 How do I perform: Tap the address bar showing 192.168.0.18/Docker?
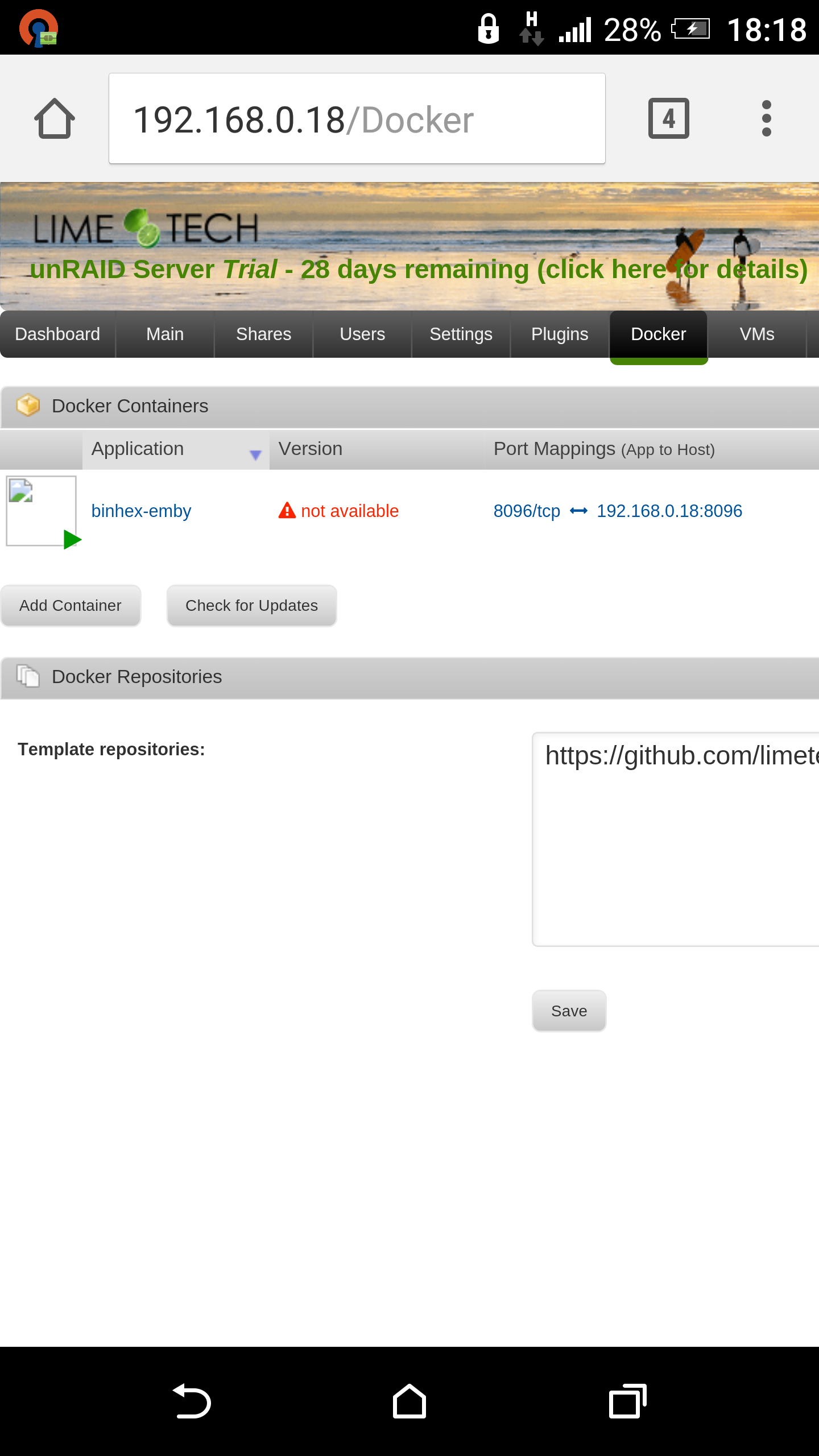[357, 118]
